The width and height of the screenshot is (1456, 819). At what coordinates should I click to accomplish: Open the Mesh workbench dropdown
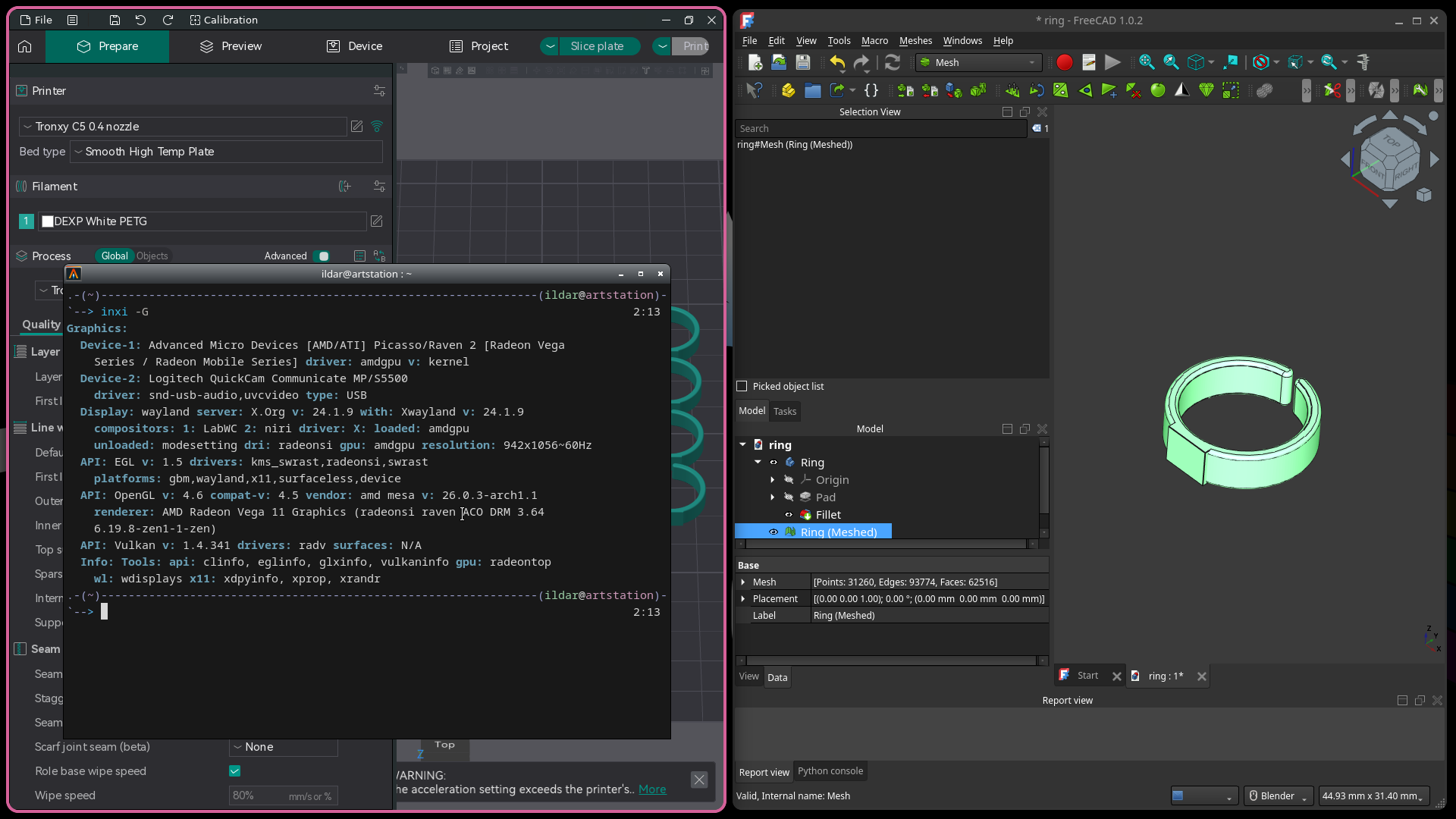click(978, 63)
